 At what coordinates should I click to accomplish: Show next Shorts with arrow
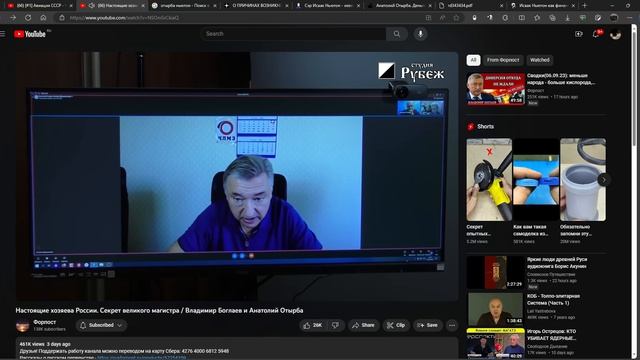coord(604,180)
